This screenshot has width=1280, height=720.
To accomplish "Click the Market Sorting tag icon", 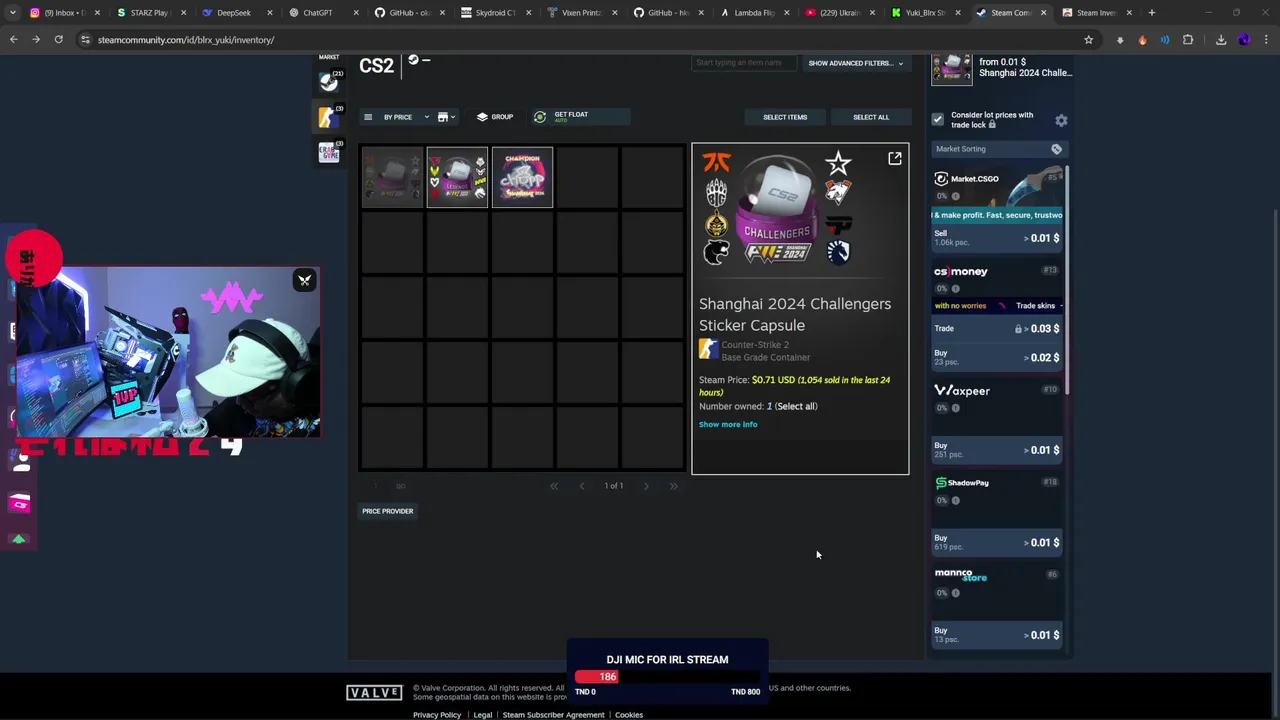I will [x=1056, y=149].
